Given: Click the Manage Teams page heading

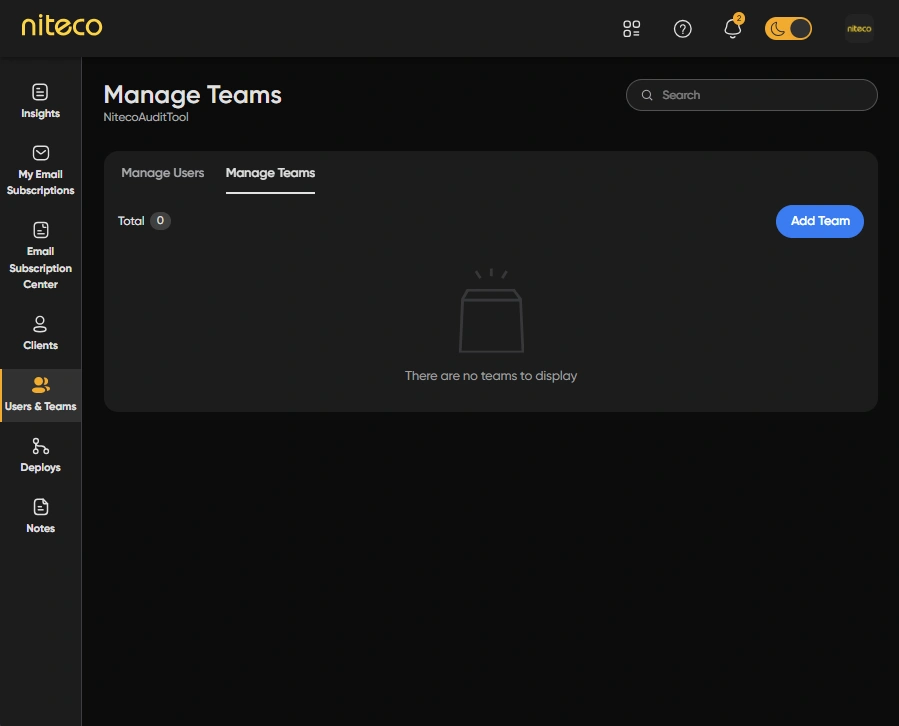Looking at the screenshot, I should [193, 95].
